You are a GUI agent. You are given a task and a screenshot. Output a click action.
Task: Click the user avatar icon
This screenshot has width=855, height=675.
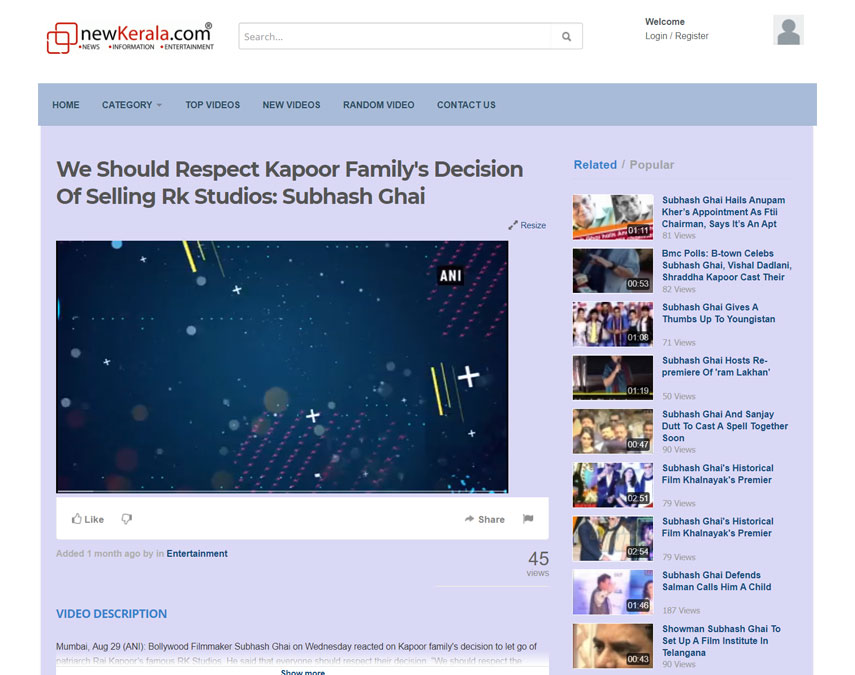coord(788,30)
